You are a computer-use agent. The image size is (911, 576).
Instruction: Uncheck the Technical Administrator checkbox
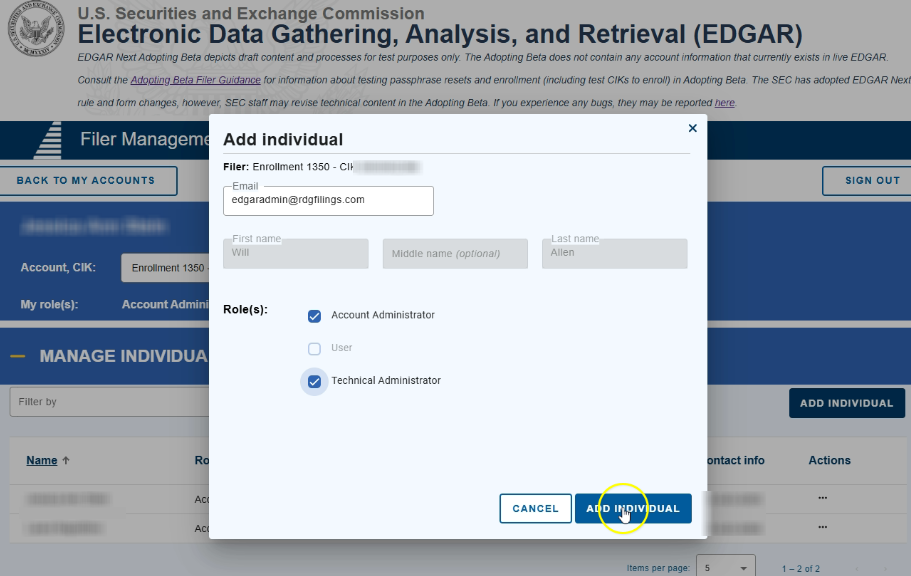tap(314, 381)
